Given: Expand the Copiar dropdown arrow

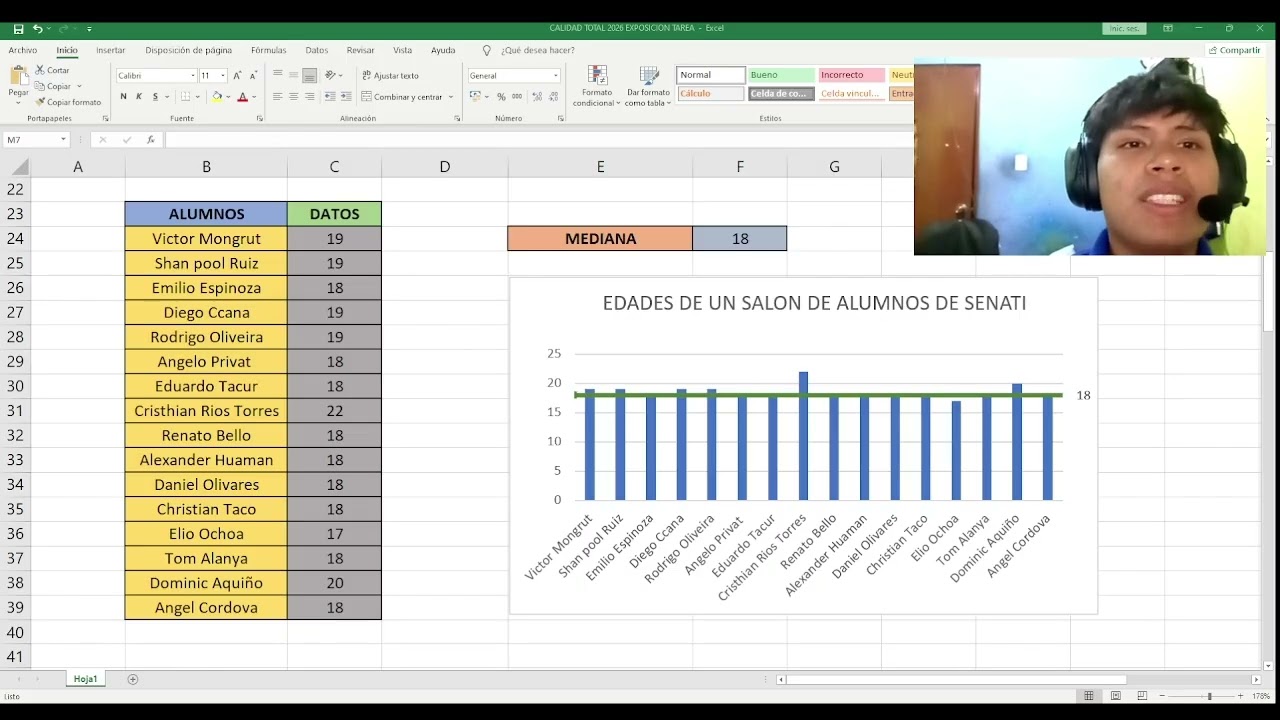Looking at the screenshot, I should [x=79, y=86].
